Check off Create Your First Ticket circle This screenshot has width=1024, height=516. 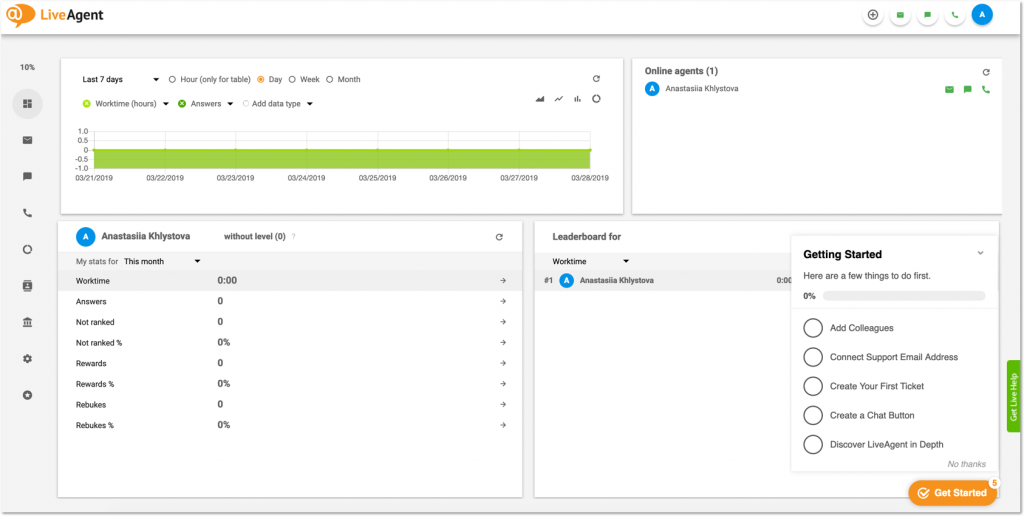point(813,386)
